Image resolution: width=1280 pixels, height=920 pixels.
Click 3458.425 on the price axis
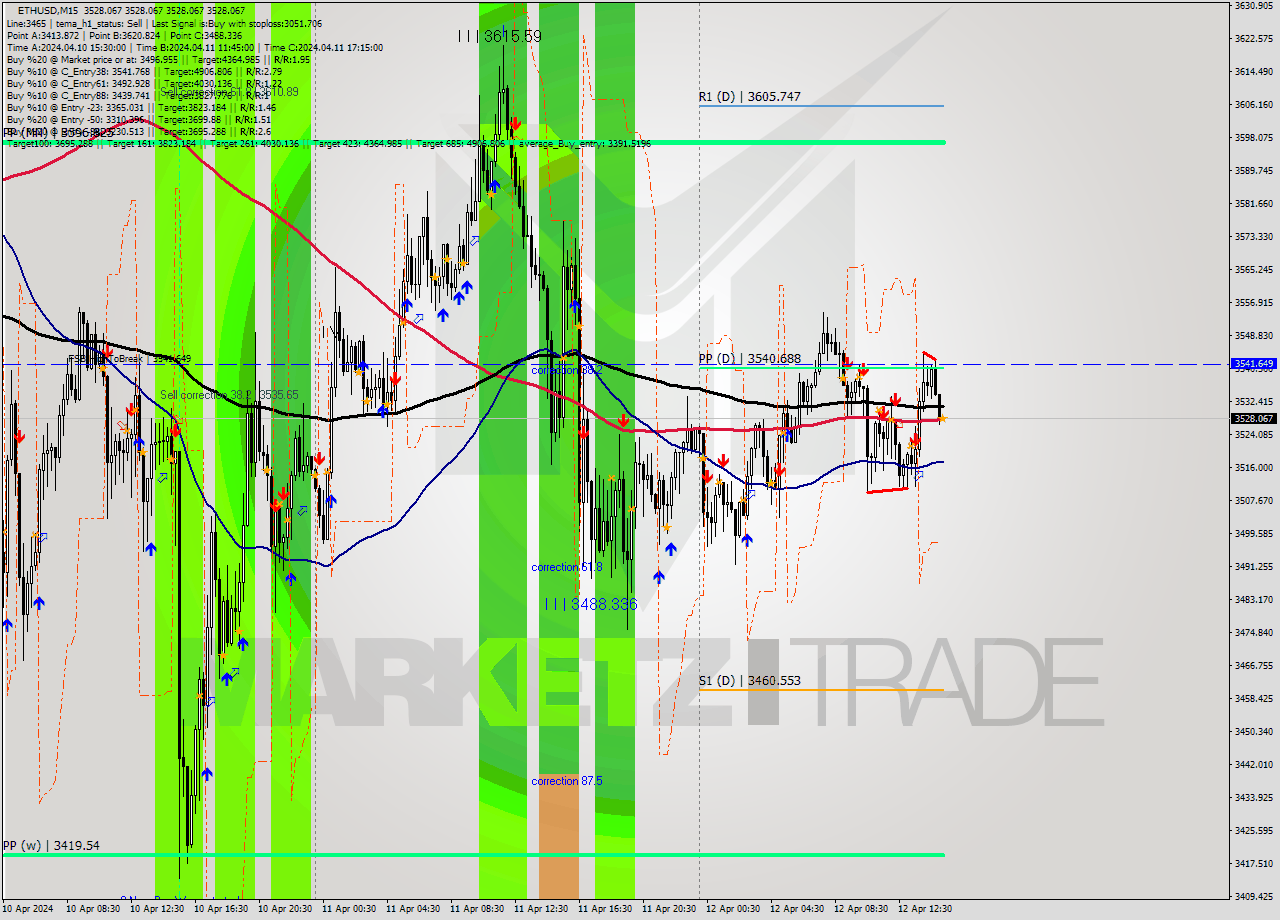click(x=1254, y=698)
